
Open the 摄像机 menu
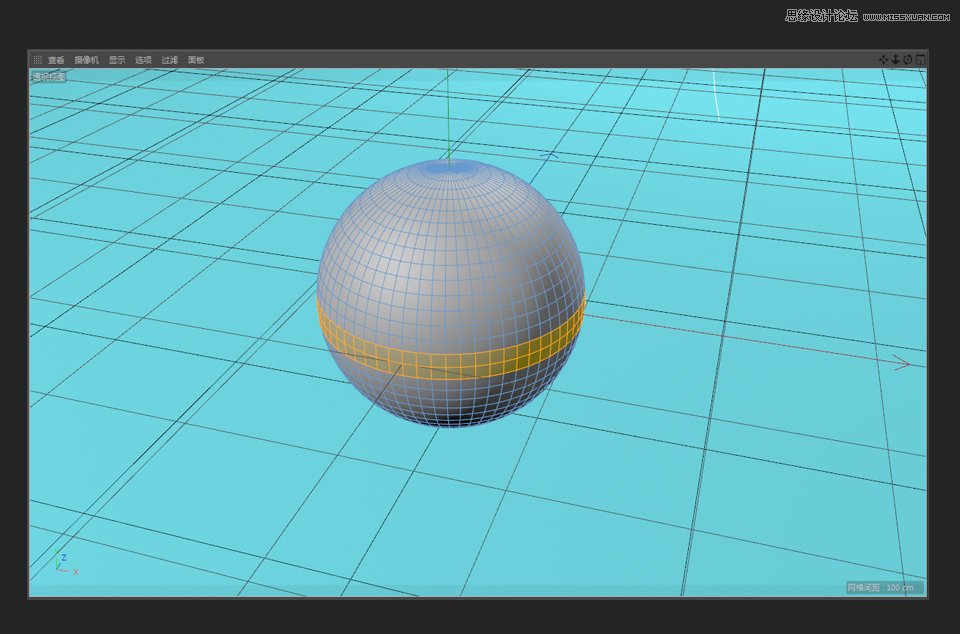pyautogui.click(x=88, y=59)
